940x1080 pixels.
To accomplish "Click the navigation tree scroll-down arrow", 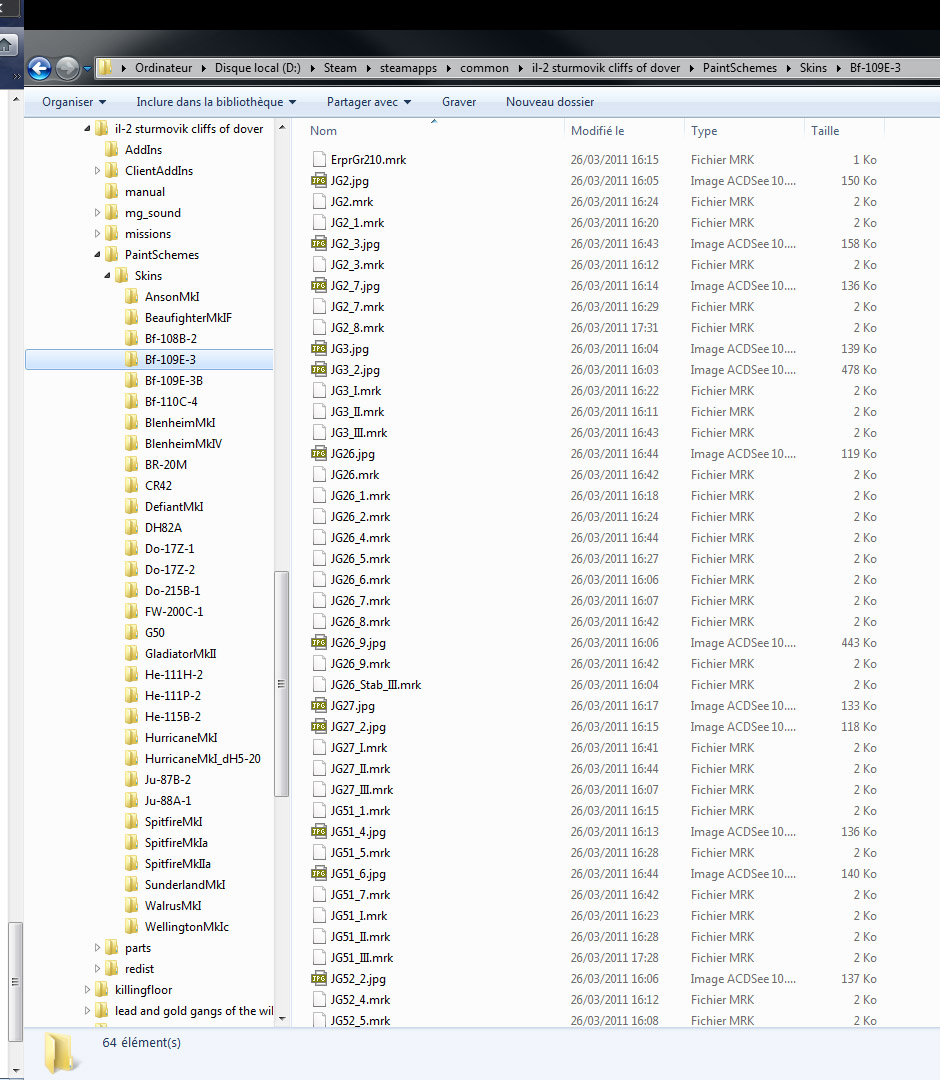I will 281,1018.
